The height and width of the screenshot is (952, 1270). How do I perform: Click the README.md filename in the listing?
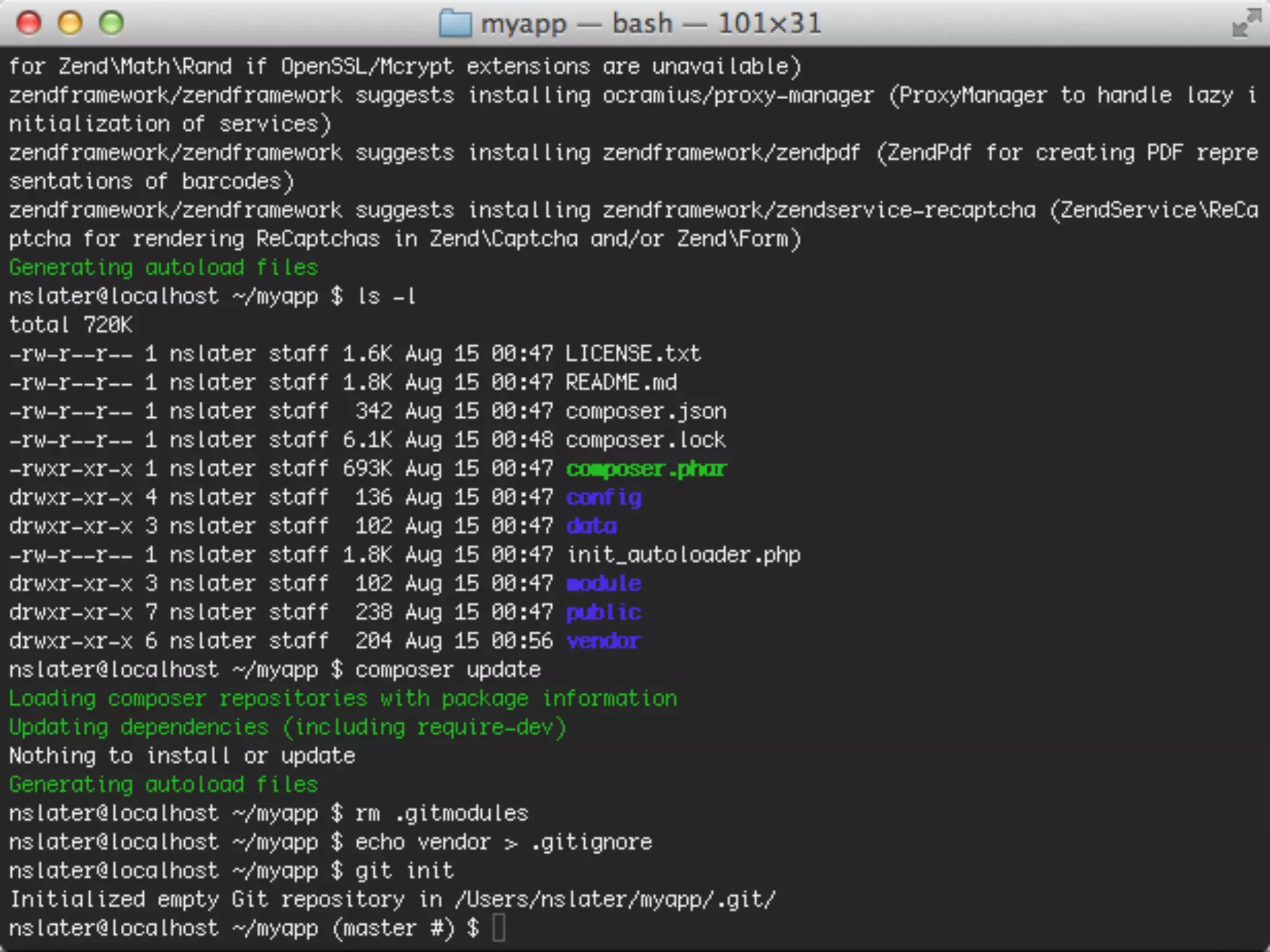[x=621, y=382]
